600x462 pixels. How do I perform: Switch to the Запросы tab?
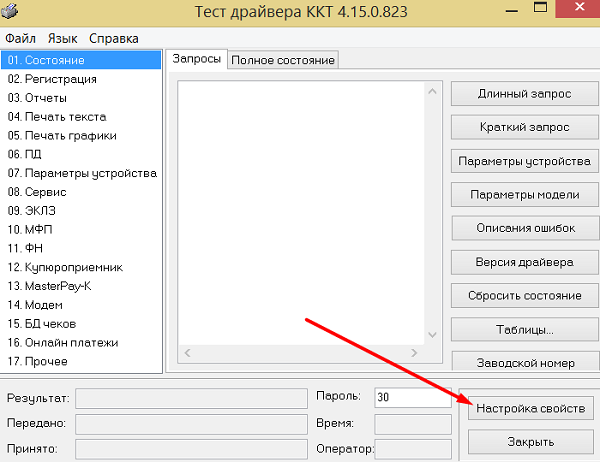point(196,59)
